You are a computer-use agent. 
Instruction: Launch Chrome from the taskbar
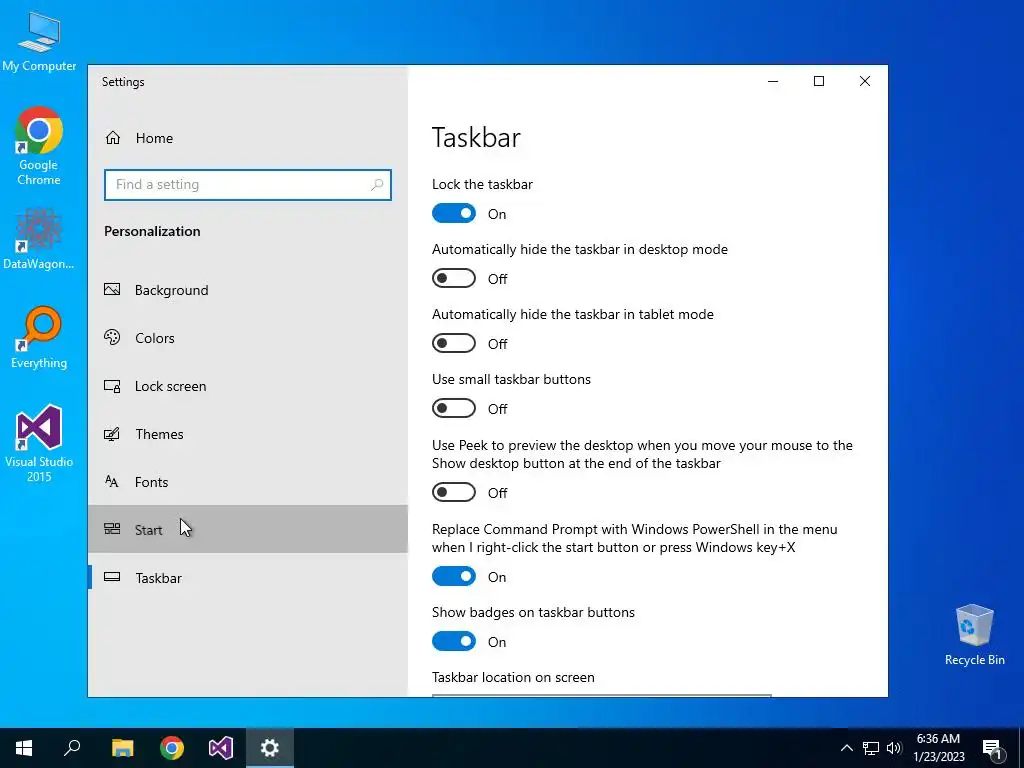coord(172,748)
